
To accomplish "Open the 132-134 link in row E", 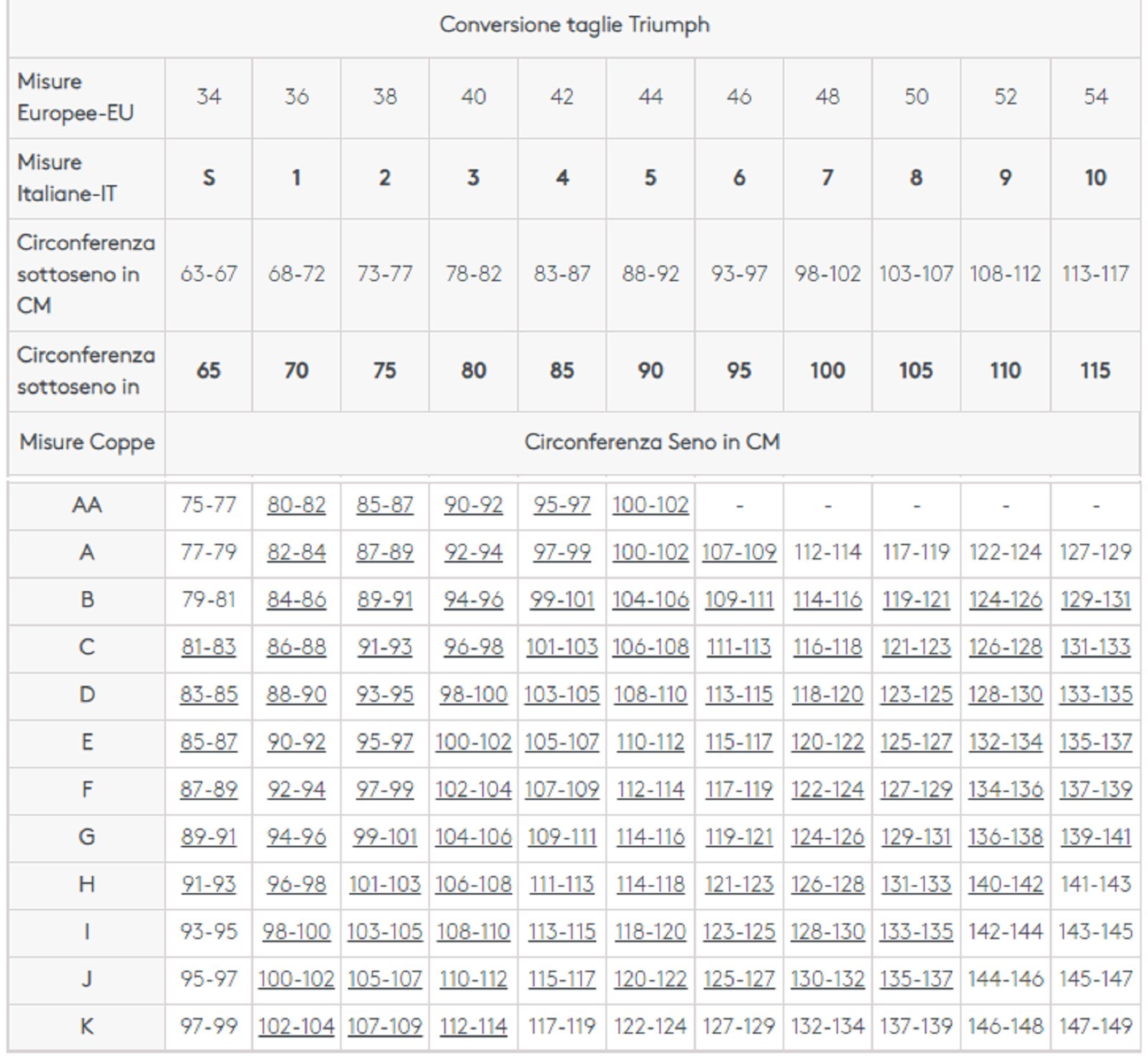I will coord(1005,742).
